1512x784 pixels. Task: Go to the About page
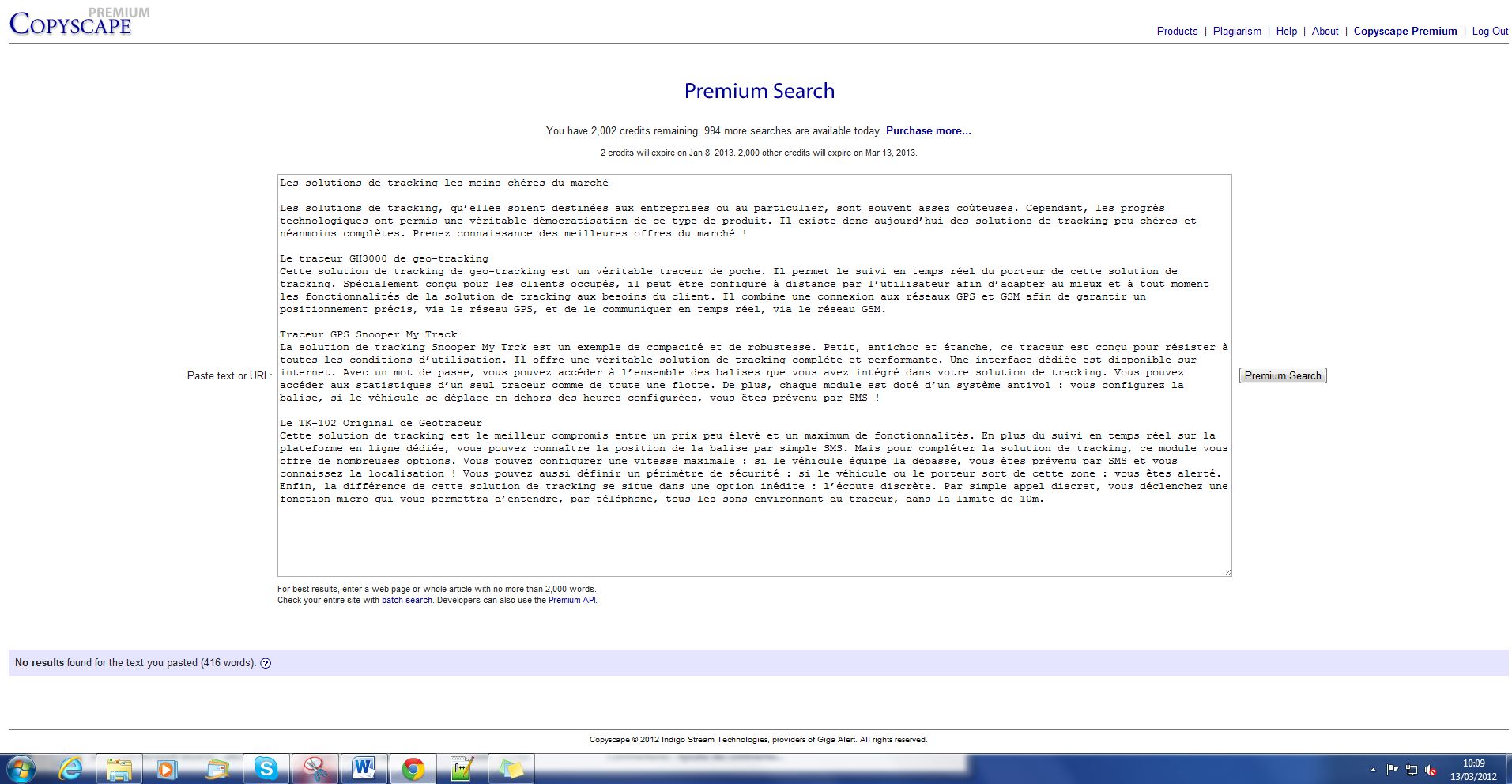pos(1325,32)
